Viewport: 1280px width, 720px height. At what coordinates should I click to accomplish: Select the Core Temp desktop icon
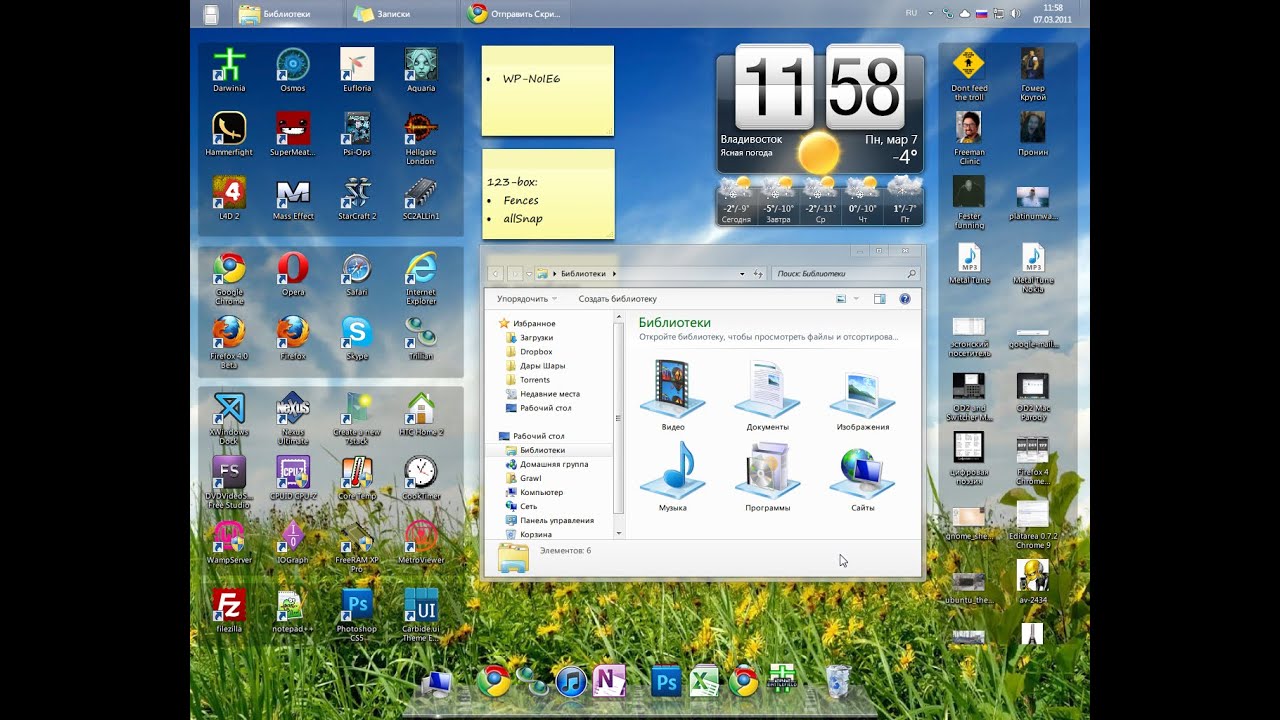tap(357, 478)
